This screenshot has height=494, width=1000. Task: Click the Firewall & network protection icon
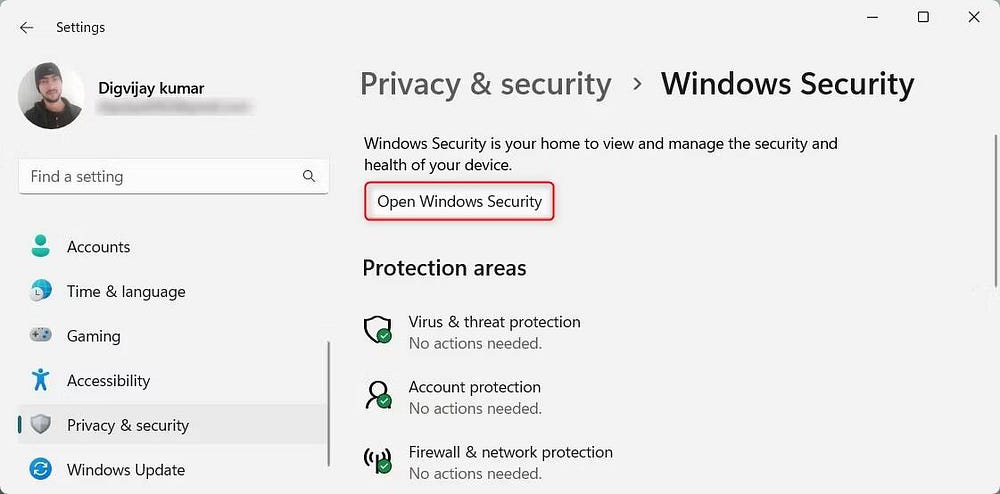(378, 460)
